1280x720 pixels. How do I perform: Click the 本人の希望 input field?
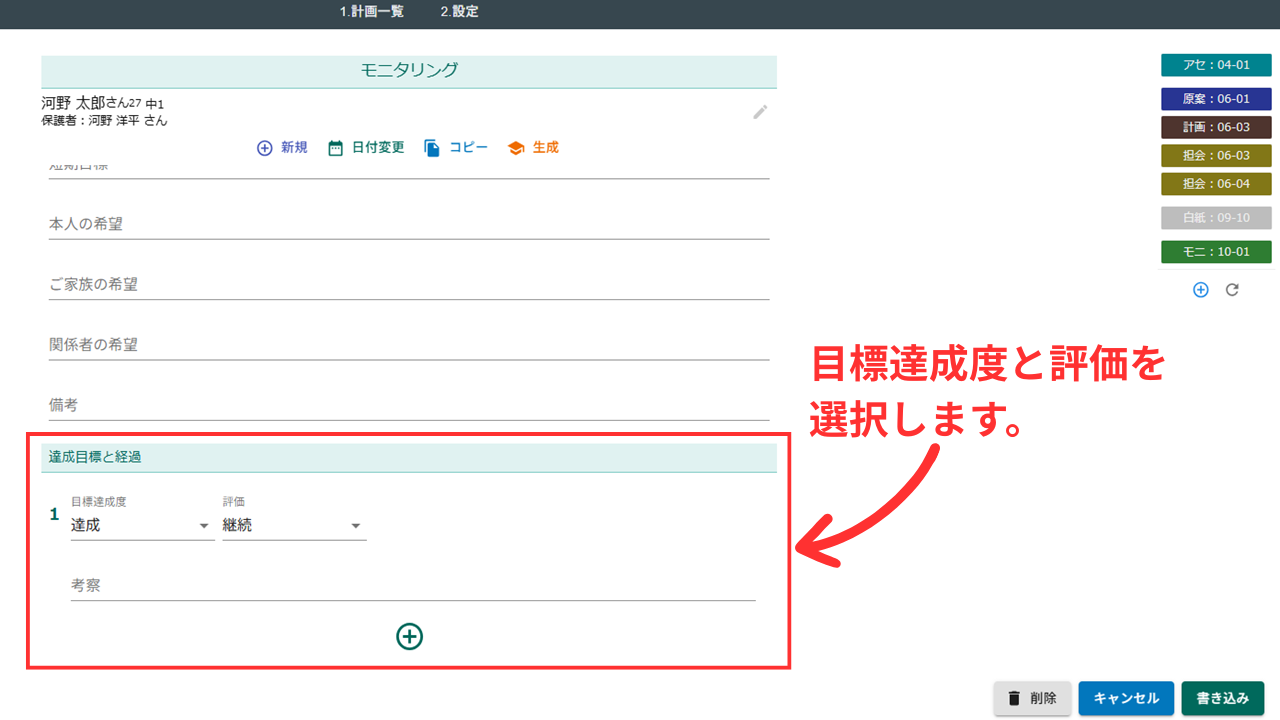pyautogui.click(x=408, y=225)
